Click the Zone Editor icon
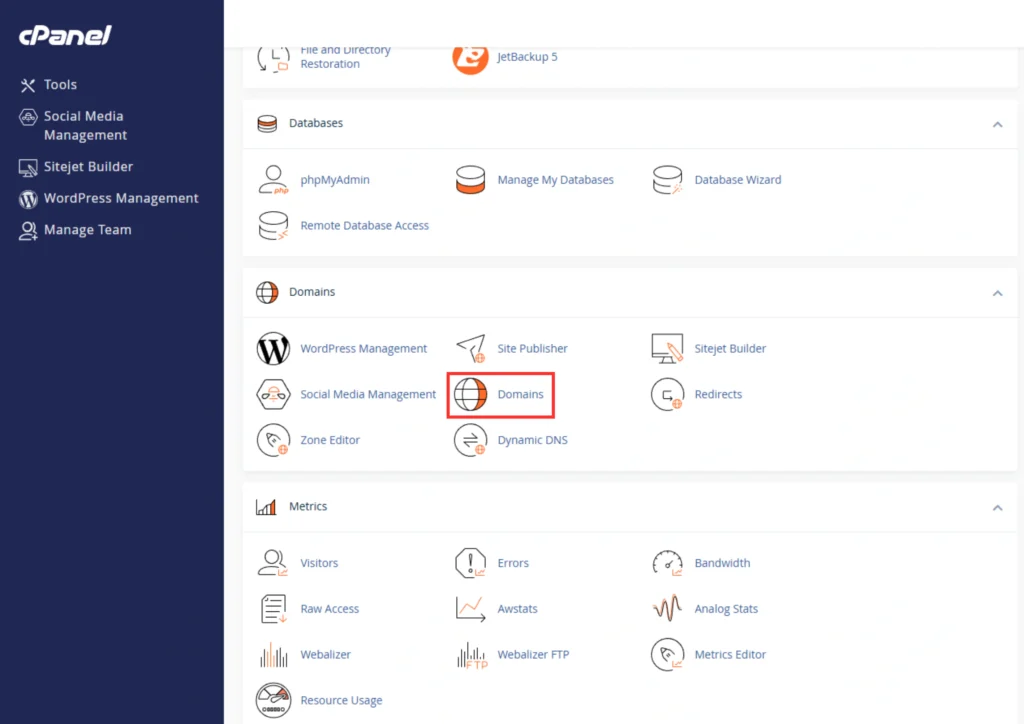Screen dimensions: 1024x724 pos(273,440)
